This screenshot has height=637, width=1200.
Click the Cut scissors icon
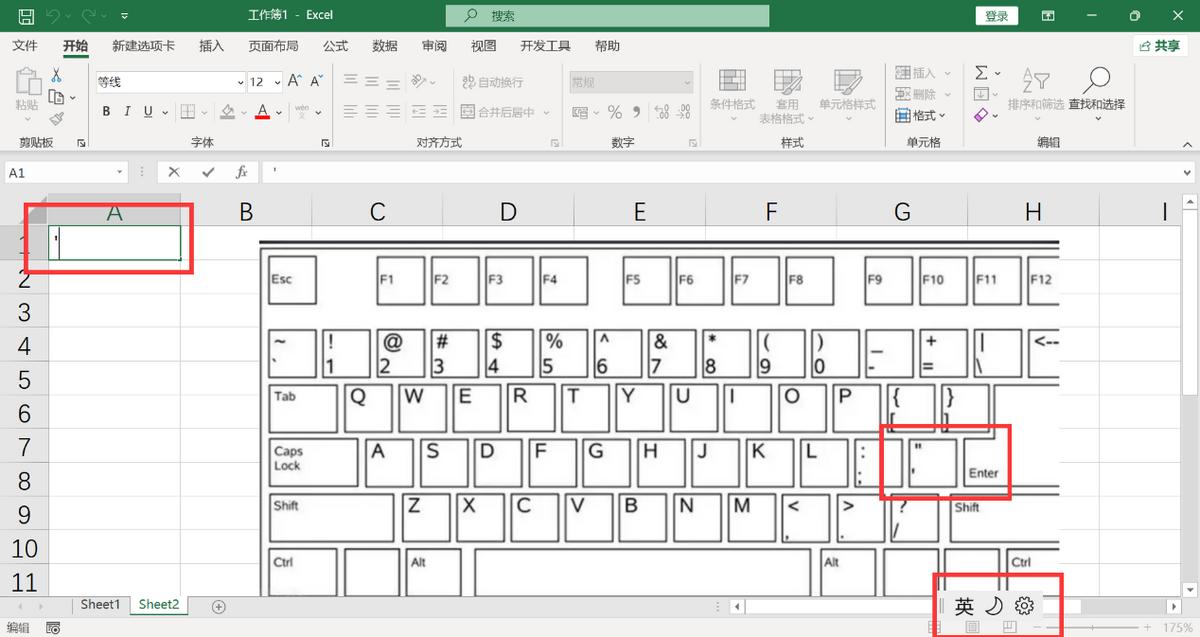pyautogui.click(x=56, y=76)
